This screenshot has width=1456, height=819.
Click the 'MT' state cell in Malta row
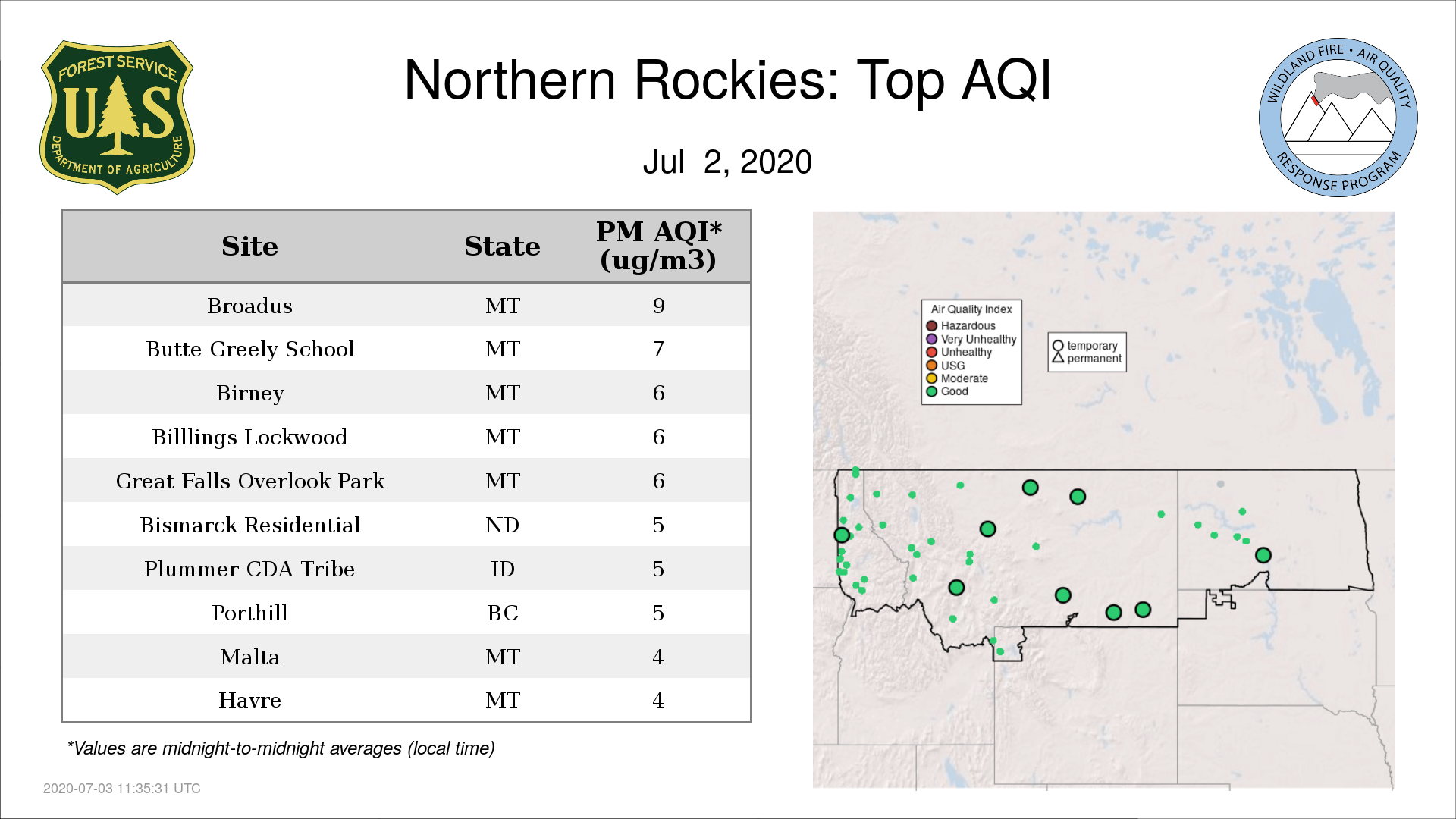(503, 657)
